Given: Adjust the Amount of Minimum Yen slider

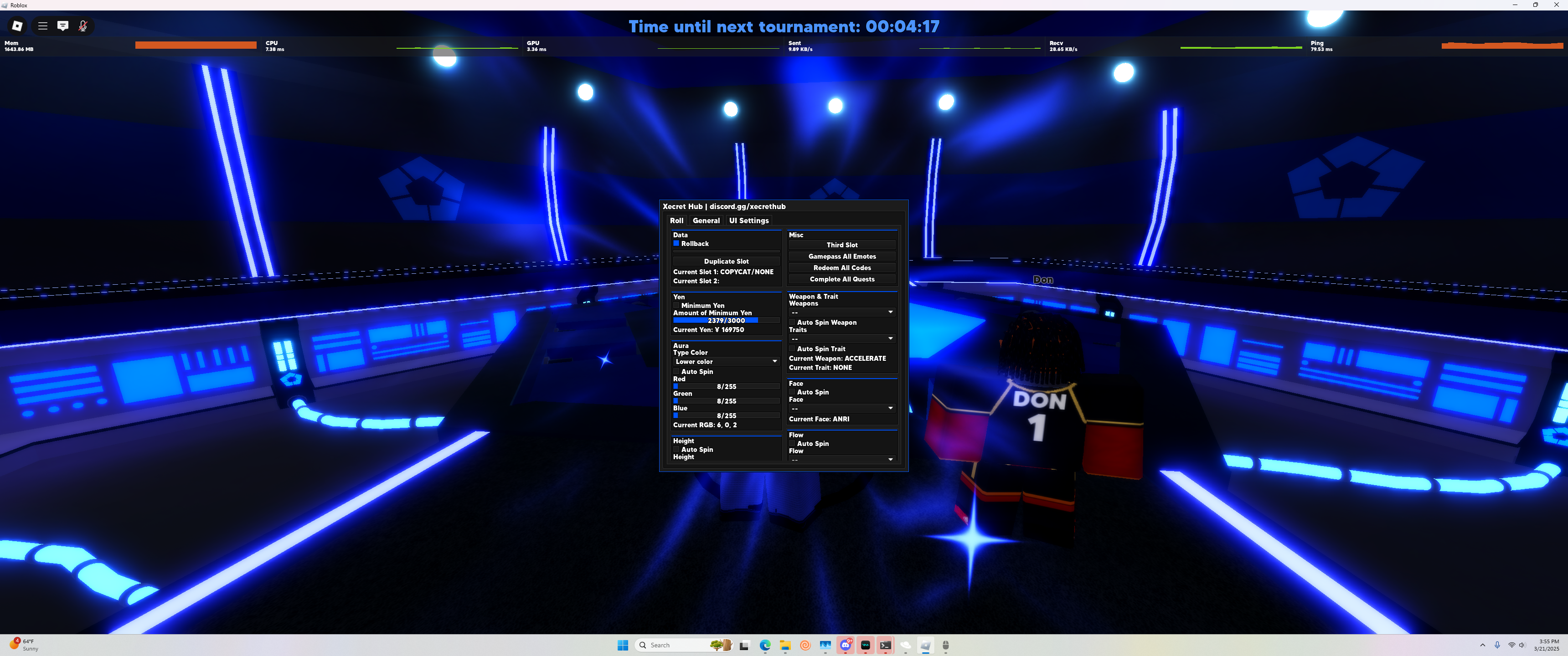Looking at the screenshot, I should coord(726,320).
